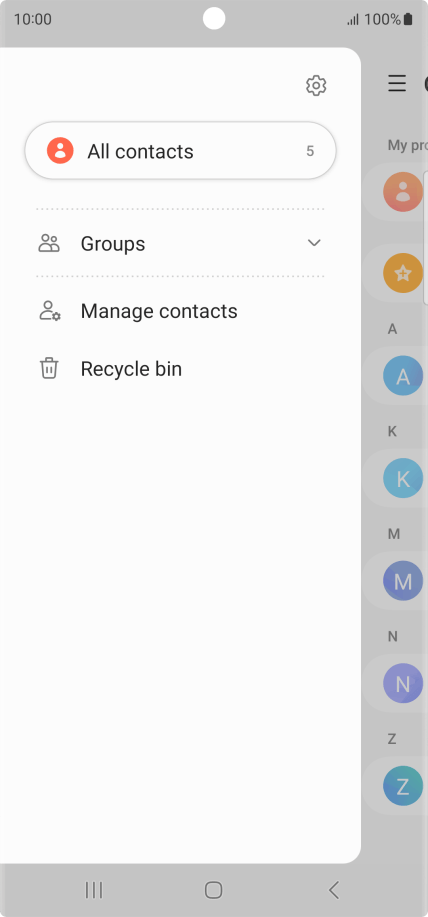Screen dimensions: 428x917
Task: Open contacts settings gear icon
Action: pyautogui.click(x=316, y=85)
